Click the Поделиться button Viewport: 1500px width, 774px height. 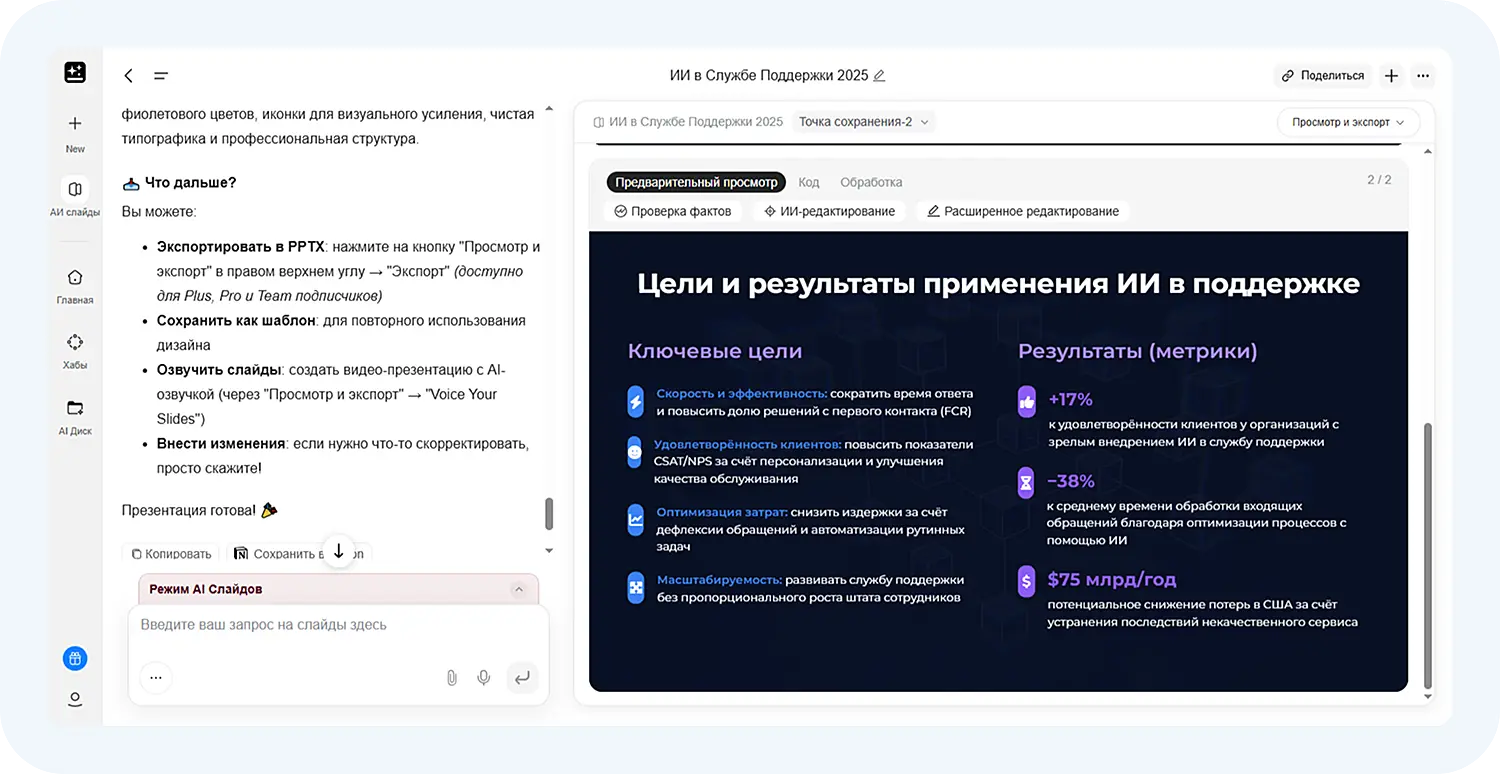[x=1322, y=75]
